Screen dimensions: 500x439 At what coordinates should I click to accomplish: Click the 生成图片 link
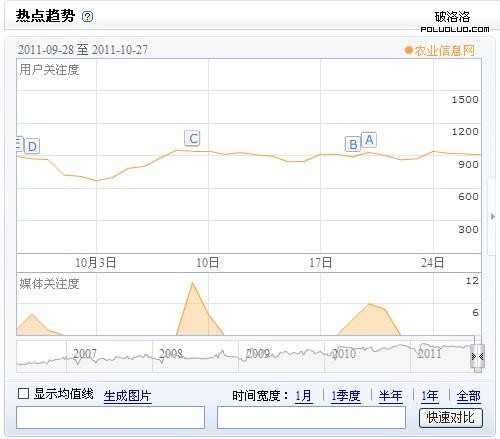(127, 396)
